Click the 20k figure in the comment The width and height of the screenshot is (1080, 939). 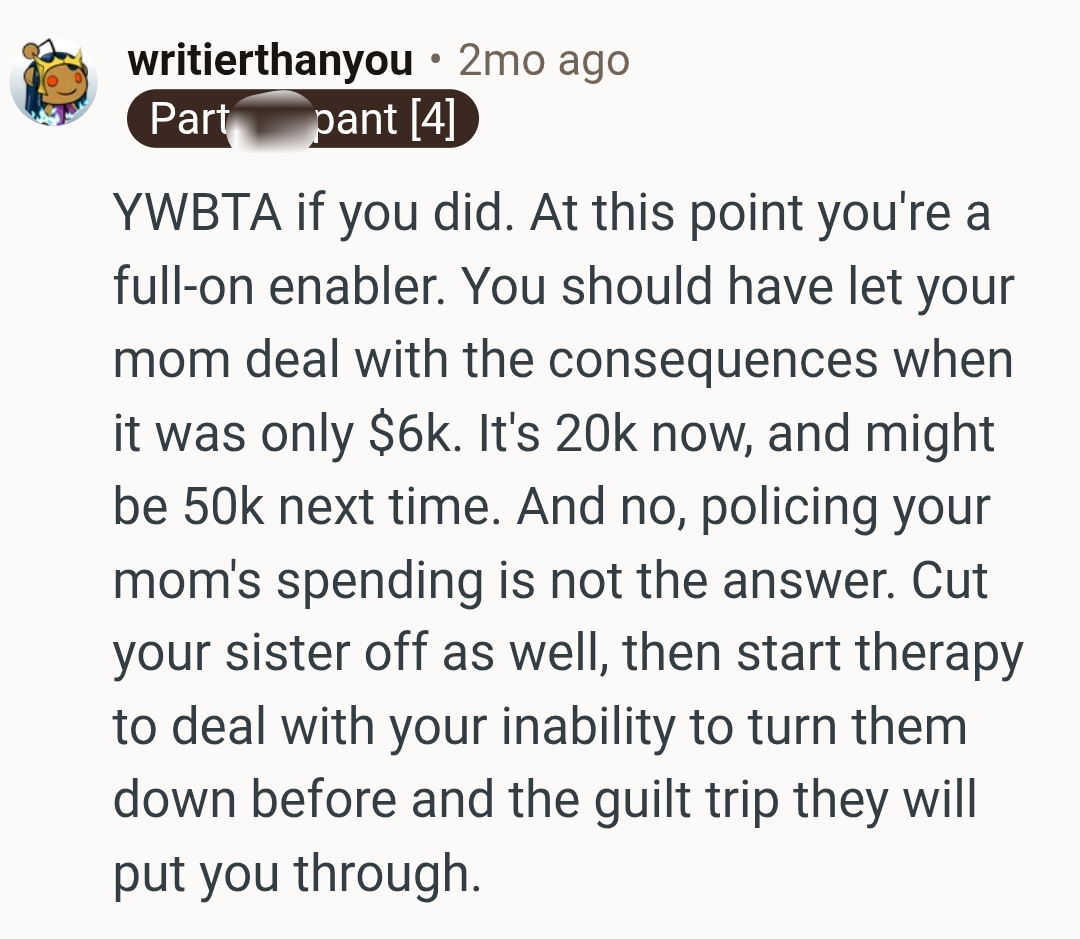coord(596,433)
